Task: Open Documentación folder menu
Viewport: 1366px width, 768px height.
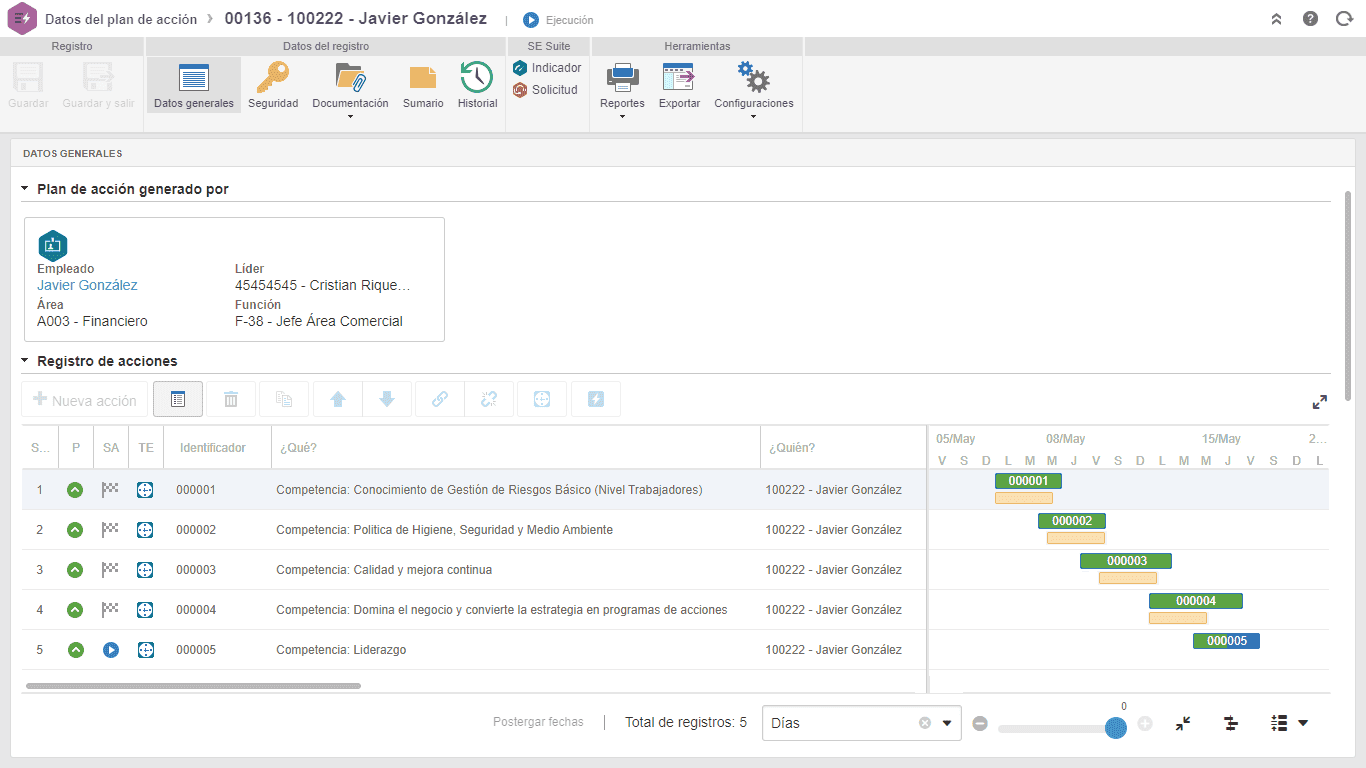Action: pos(350,90)
